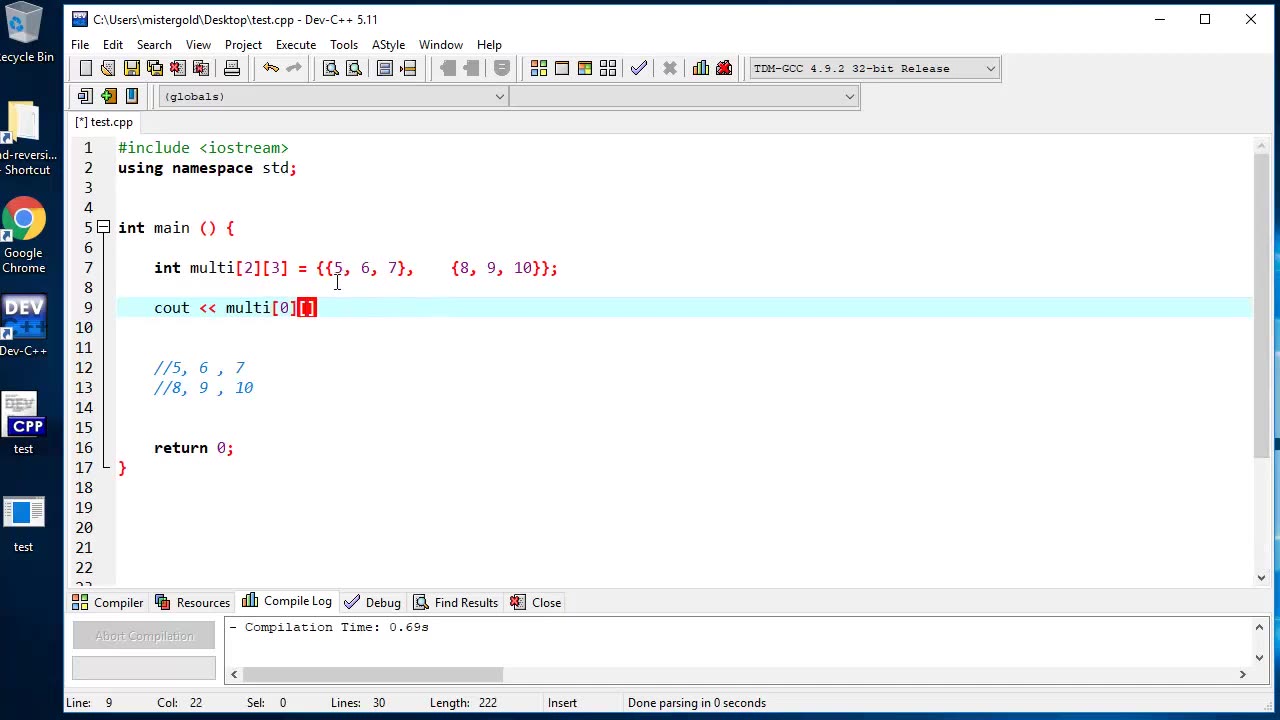Viewport: 1280px width, 720px height.
Task: Open the AStyle menu
Action: [388, 45]
